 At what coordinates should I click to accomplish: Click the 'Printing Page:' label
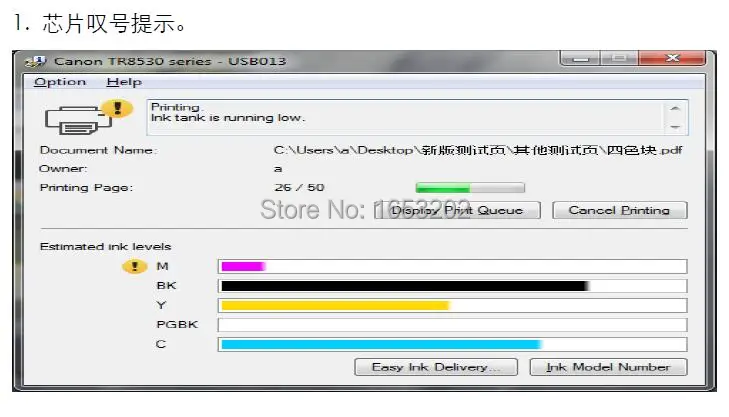pyautogui.click(x=86, y=188)
